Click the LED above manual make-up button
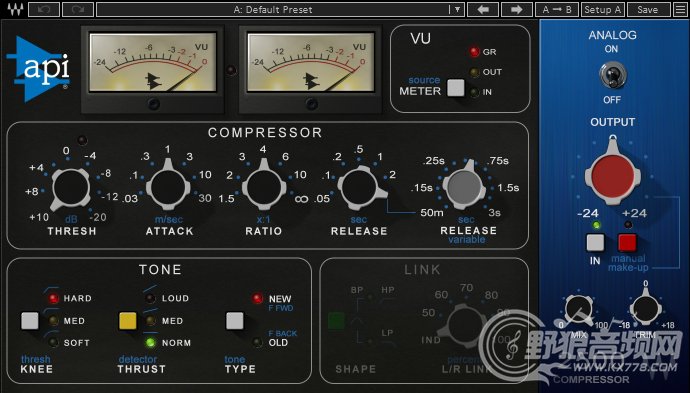This screenshot has width=690, height=393. 628,225
